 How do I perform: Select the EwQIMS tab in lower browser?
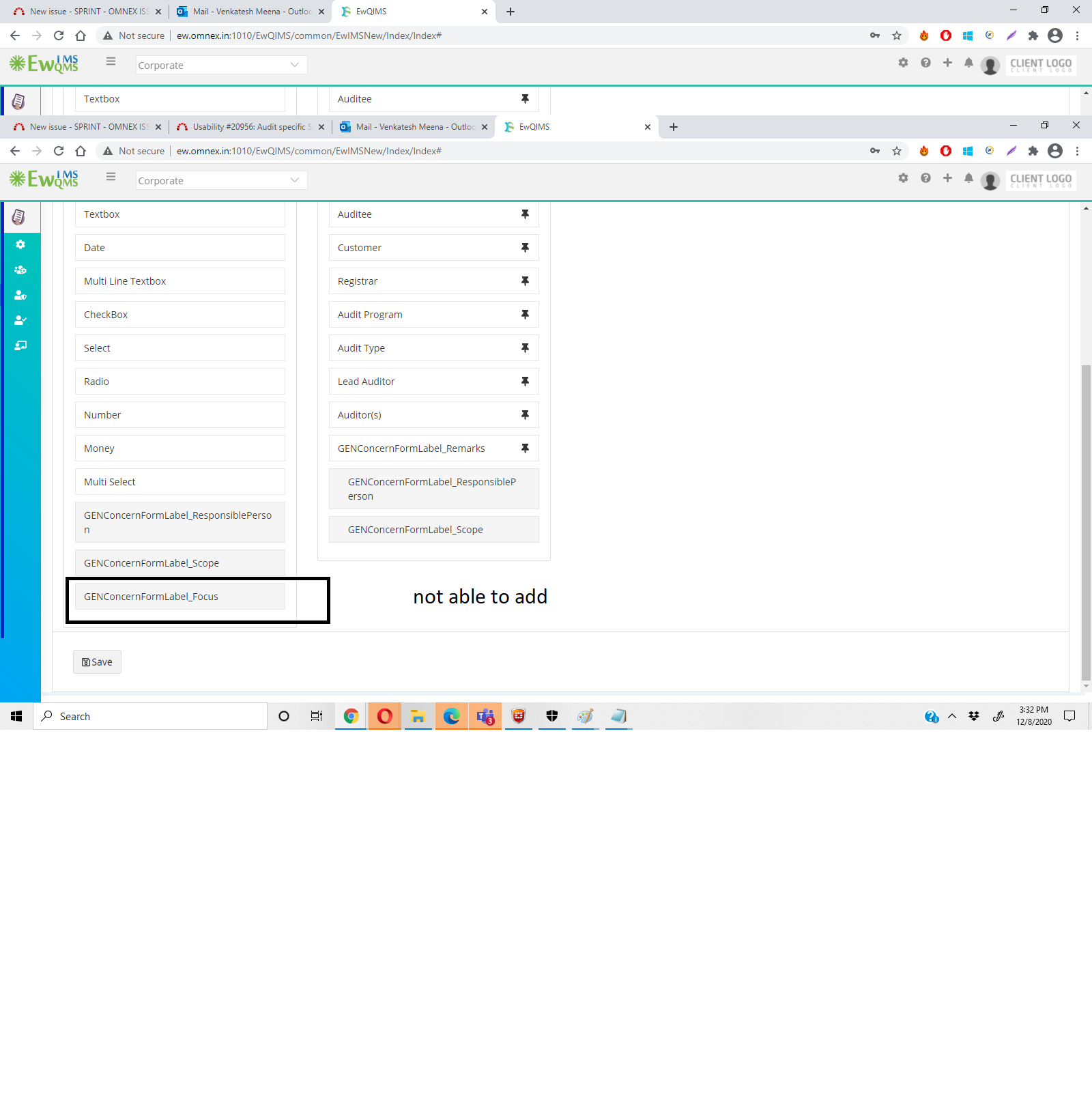pos(577,127)
